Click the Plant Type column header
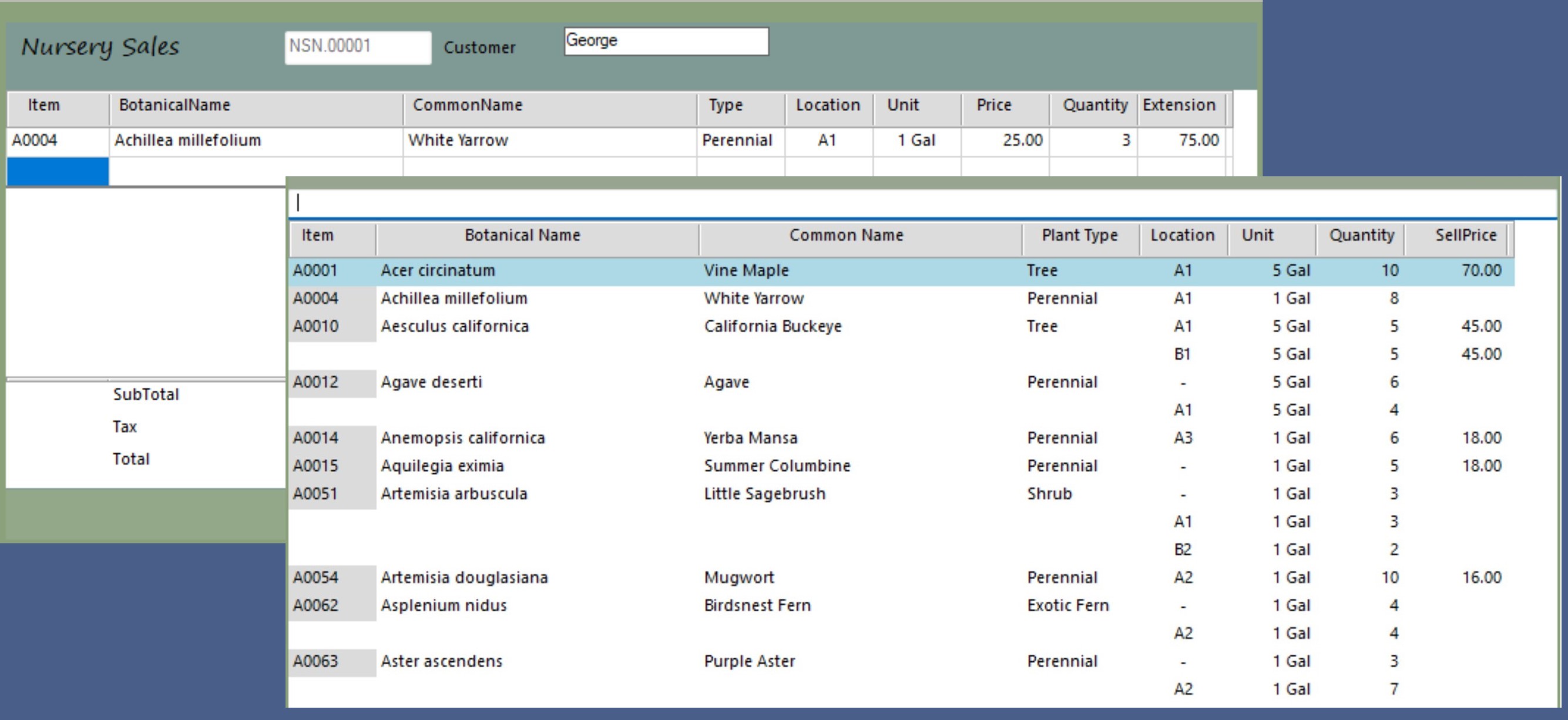Screen dimensions: 1568x720 1079,236
